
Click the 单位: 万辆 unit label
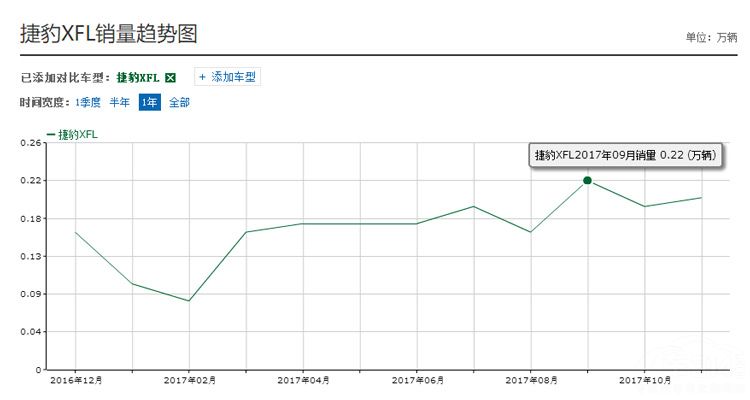point(711,37)
